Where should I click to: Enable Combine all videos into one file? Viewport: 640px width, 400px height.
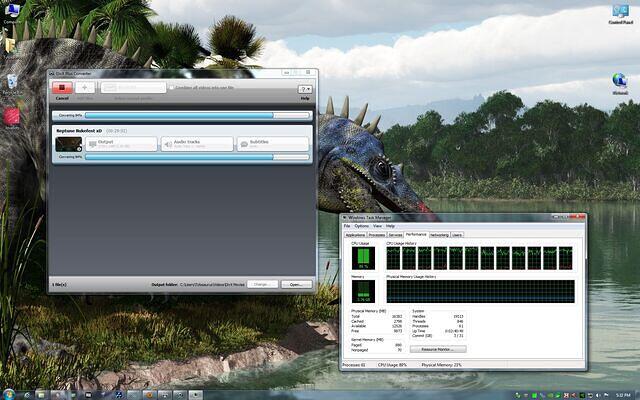(172, 87)
